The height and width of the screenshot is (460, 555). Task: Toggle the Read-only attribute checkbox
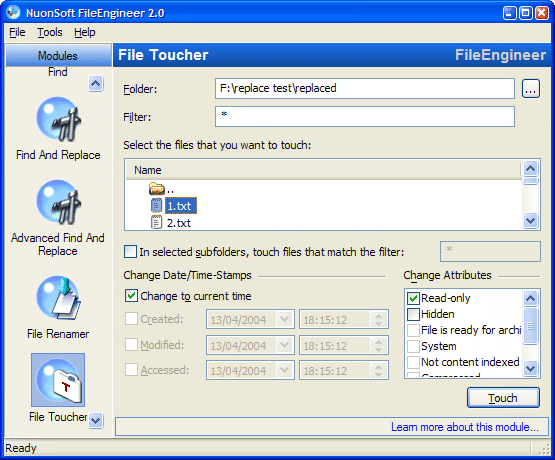pyautogui.click(x=413, y=298)
